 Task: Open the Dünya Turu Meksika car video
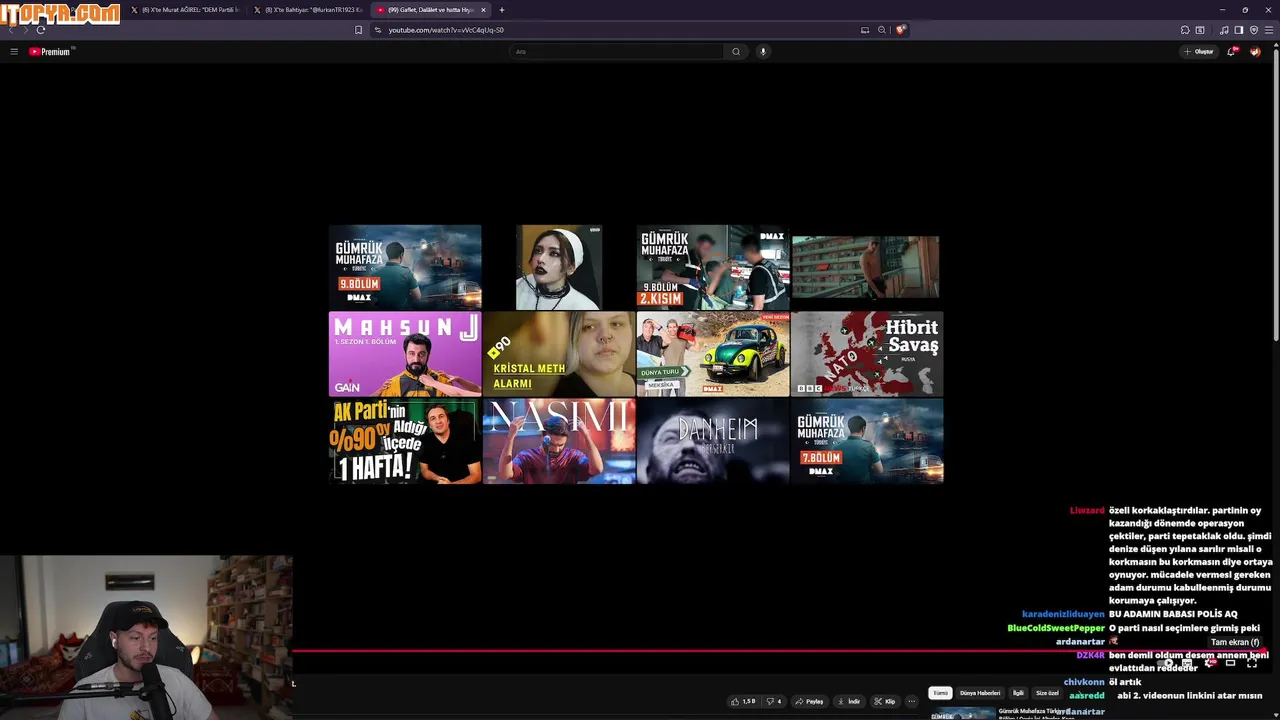click(x=713, y=354)
